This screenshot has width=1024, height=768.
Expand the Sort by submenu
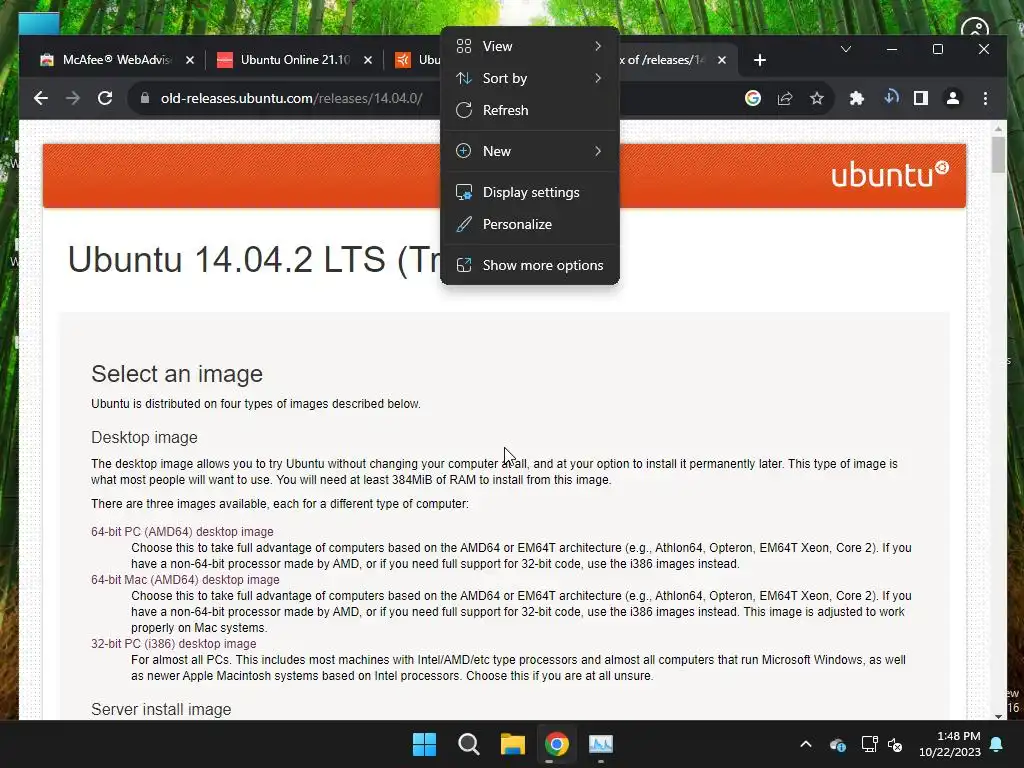(x=530, y=78)
